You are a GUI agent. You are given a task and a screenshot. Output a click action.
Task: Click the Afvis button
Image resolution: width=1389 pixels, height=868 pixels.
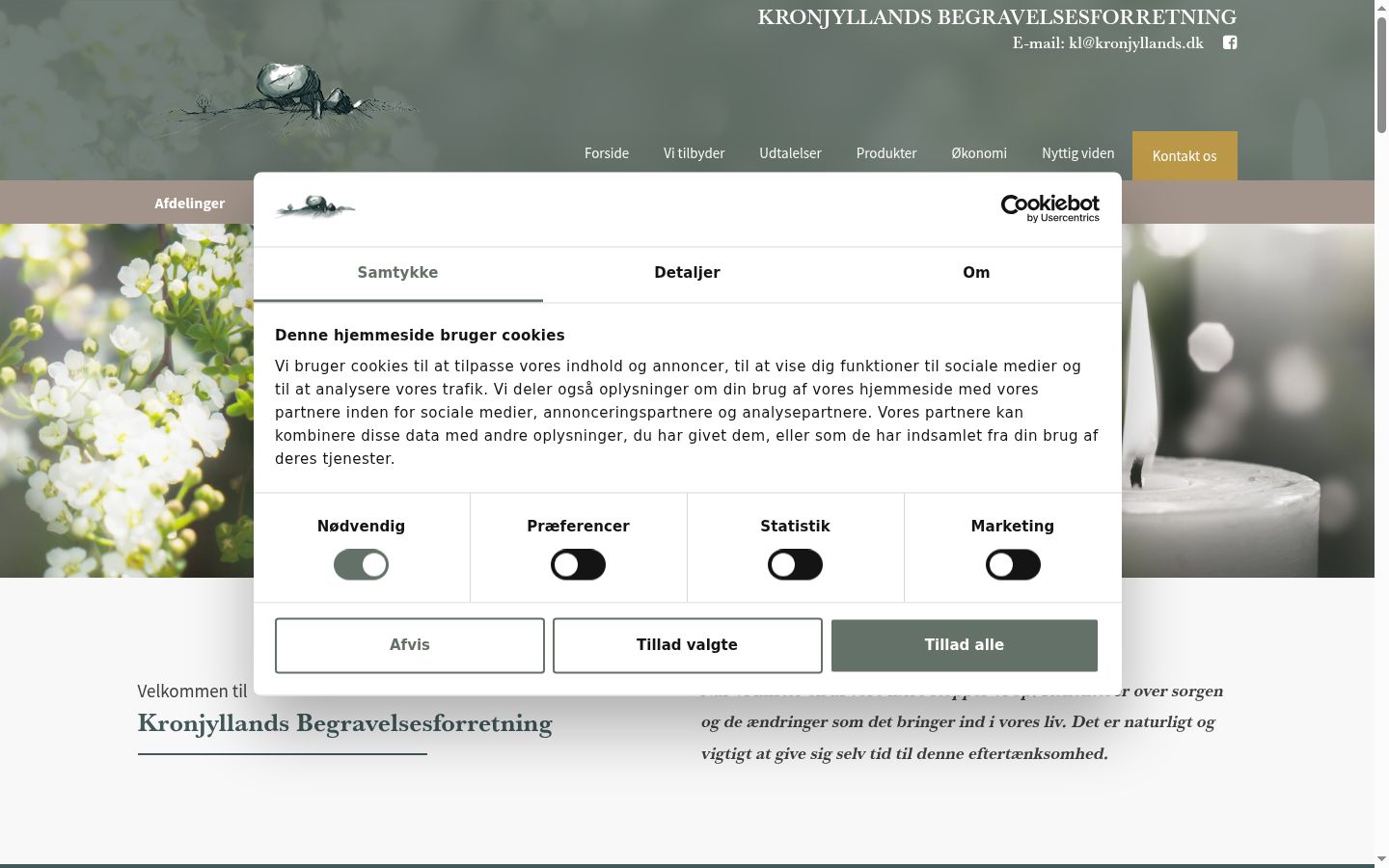pos(410,645)
